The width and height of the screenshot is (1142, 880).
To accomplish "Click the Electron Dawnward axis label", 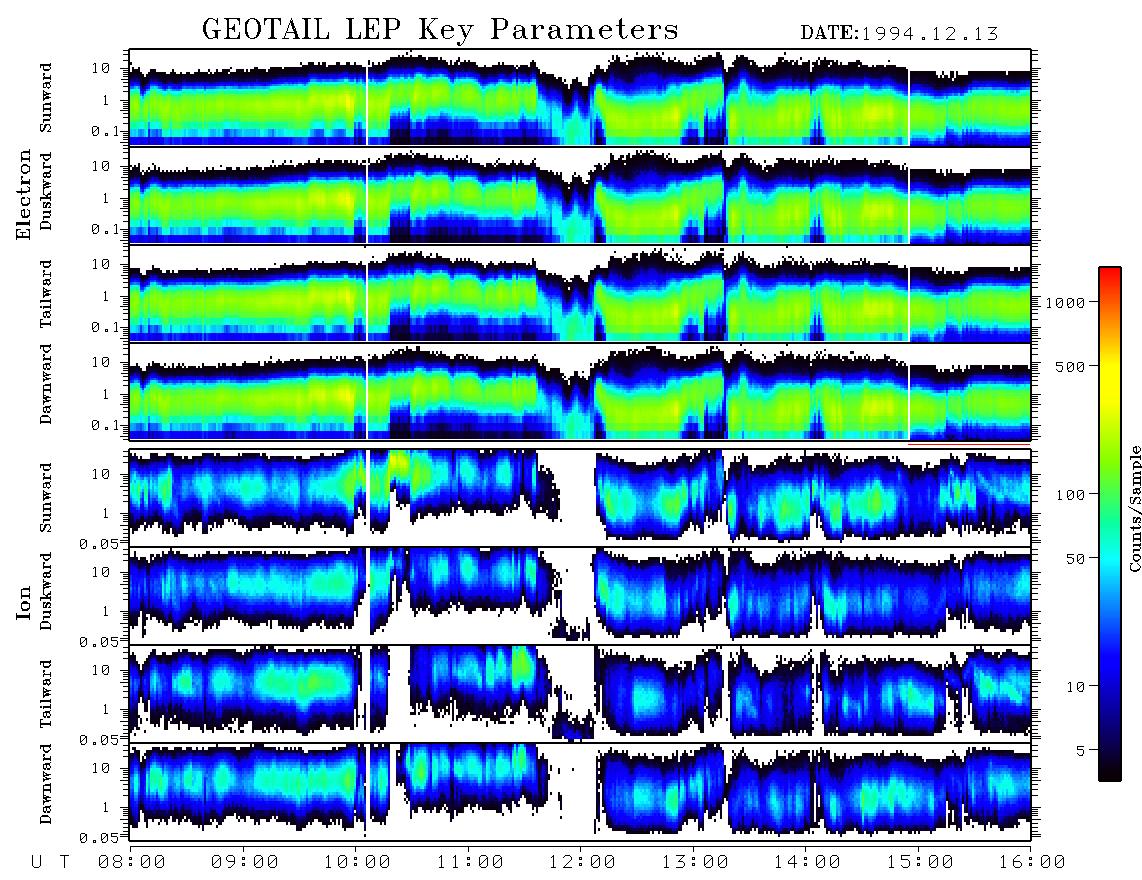I will pyautogui.click(x=46, y=384).
